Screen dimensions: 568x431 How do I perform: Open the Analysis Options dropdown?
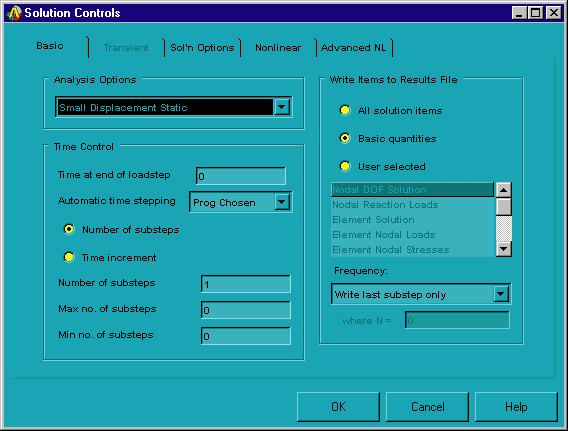point(282,107)
